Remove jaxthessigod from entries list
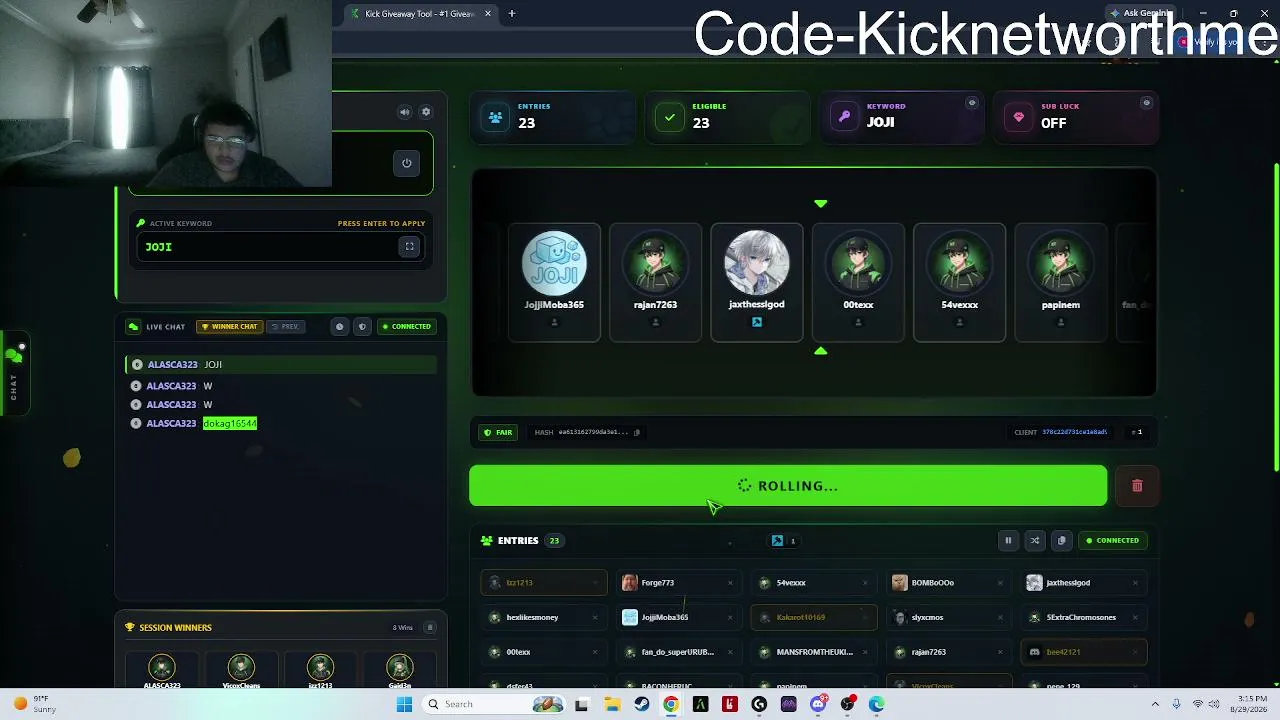Screen dimensions: 1280x720 tap(1135, 583)
